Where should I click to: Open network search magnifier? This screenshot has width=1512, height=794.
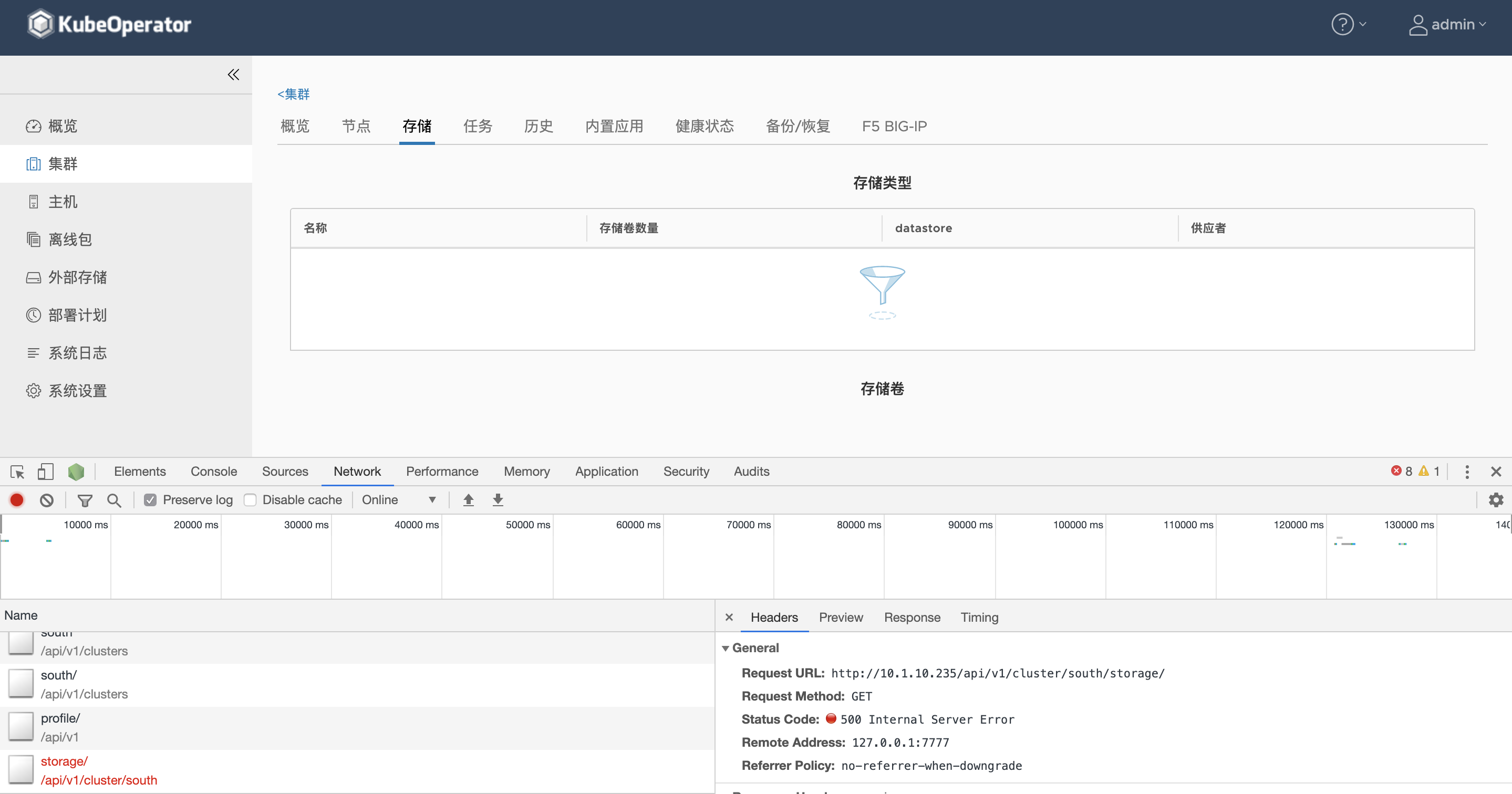coord(114,500)
